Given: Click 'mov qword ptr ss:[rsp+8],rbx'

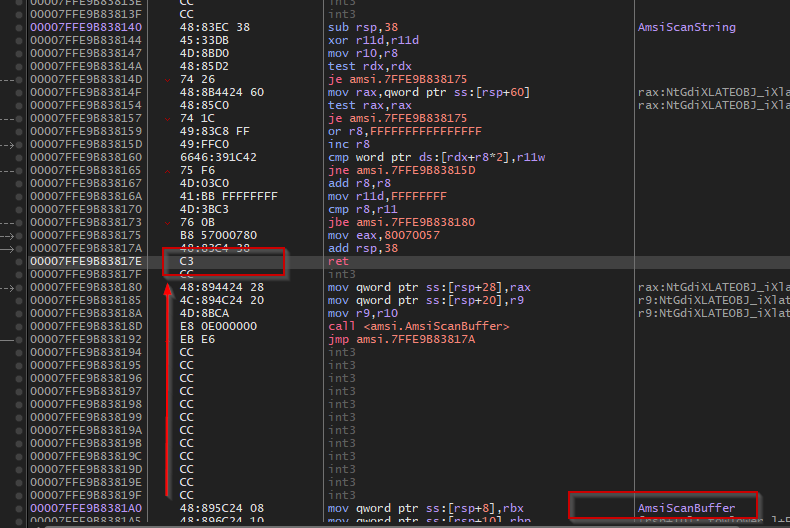Looking at the screenshot, I should click(426, 508).
